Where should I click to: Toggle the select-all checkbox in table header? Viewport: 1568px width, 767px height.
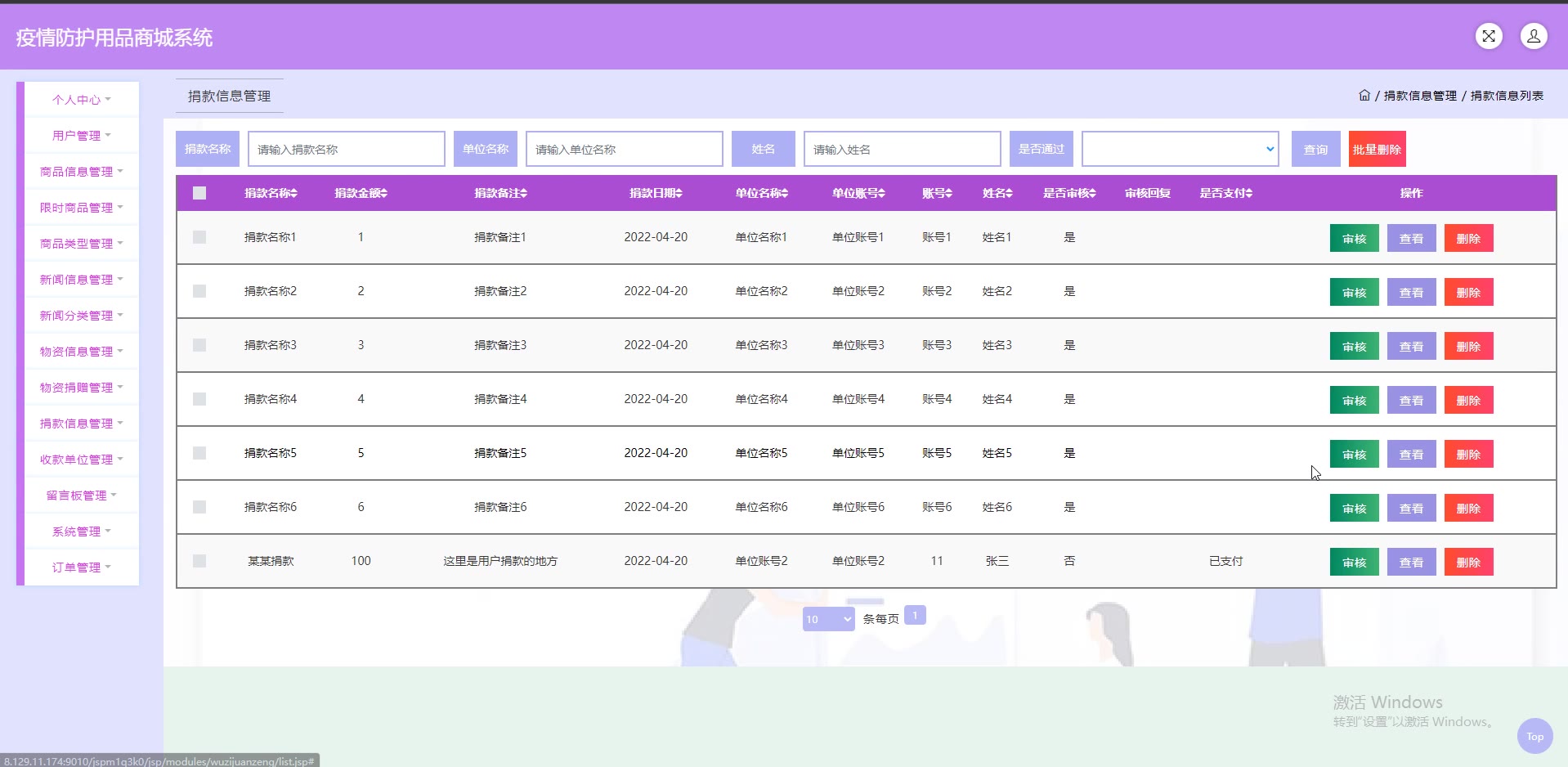click(x=199, y=193)
